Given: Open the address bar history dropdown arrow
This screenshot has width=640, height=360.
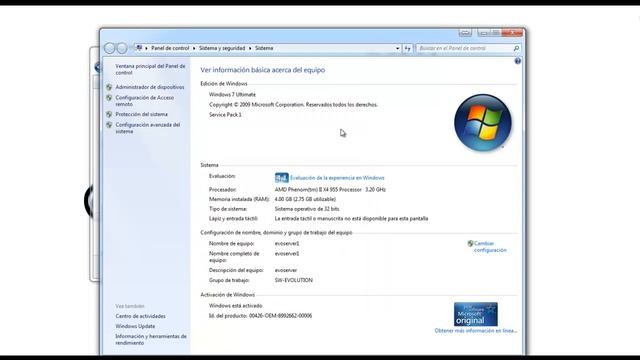Looking at the screenshot, I should pyautogui.click(x=398, y=48).
